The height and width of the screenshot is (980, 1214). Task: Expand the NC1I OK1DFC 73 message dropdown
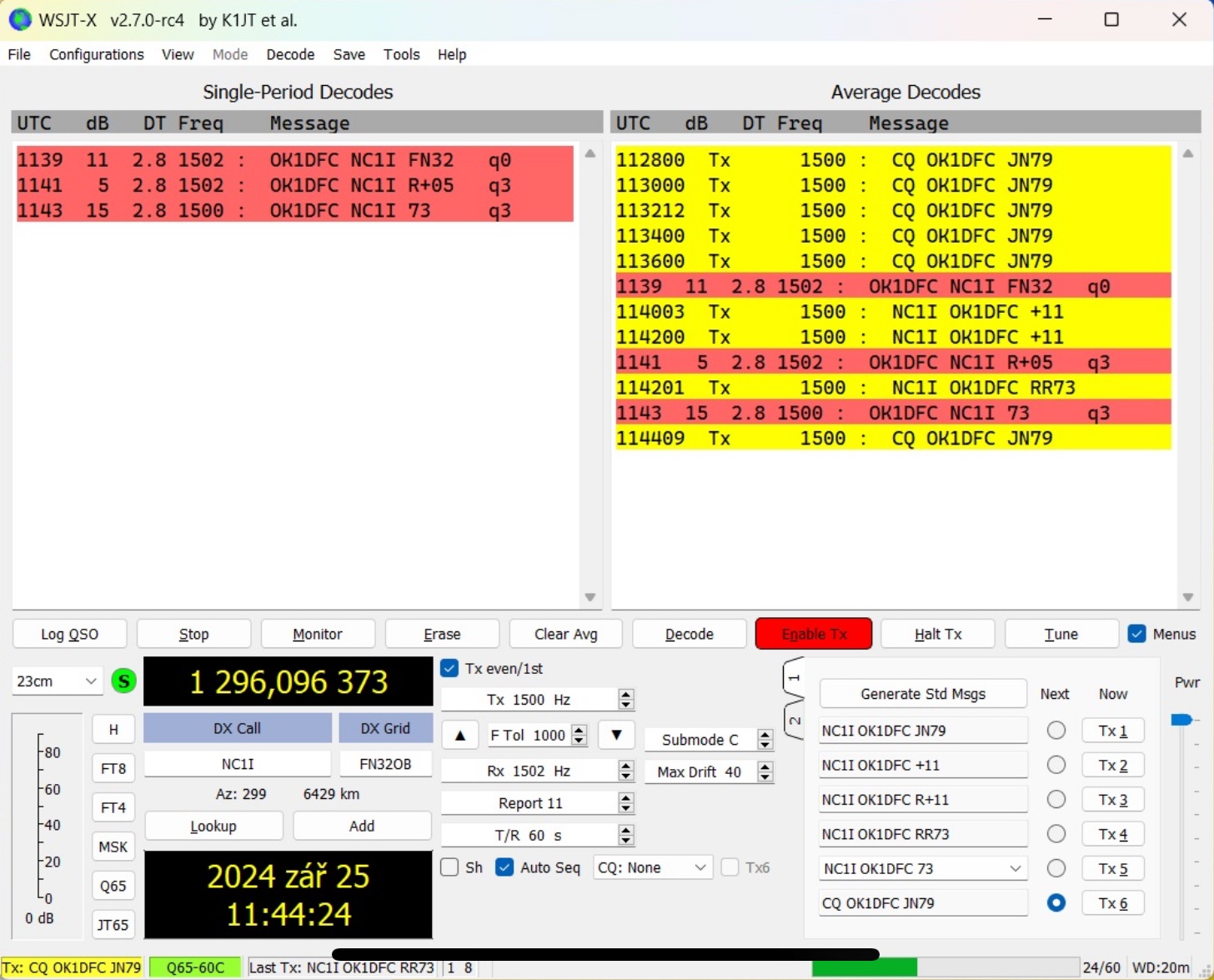click(1016, 868)
